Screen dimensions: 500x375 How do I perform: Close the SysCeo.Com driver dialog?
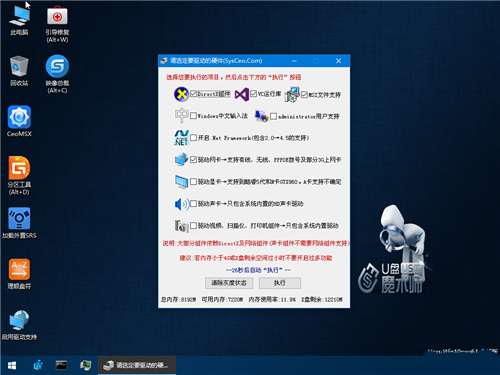coord(339,61)
